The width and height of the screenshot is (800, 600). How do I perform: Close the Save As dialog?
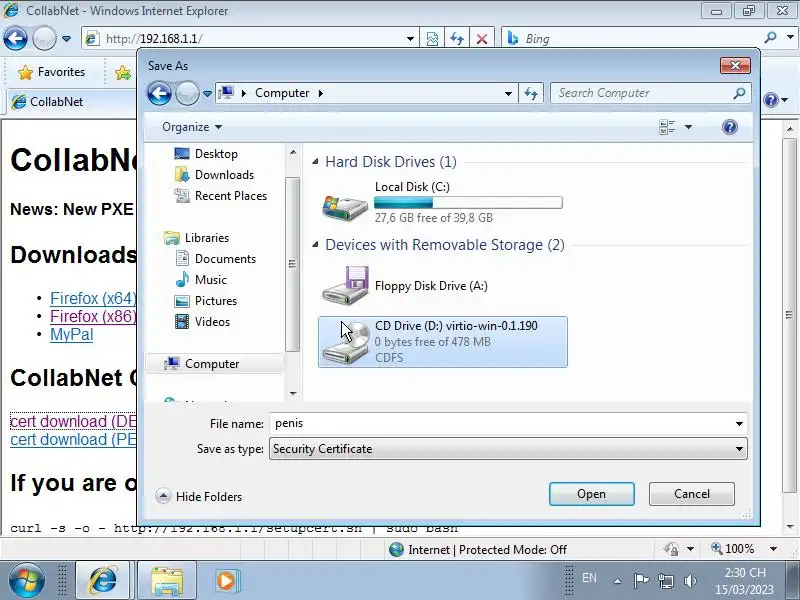tap(735, 65)
